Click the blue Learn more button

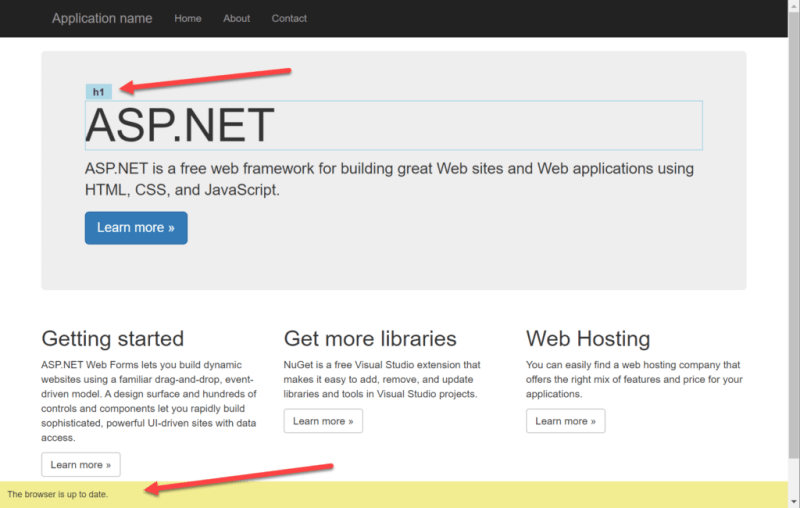click(x=136, y=228)
